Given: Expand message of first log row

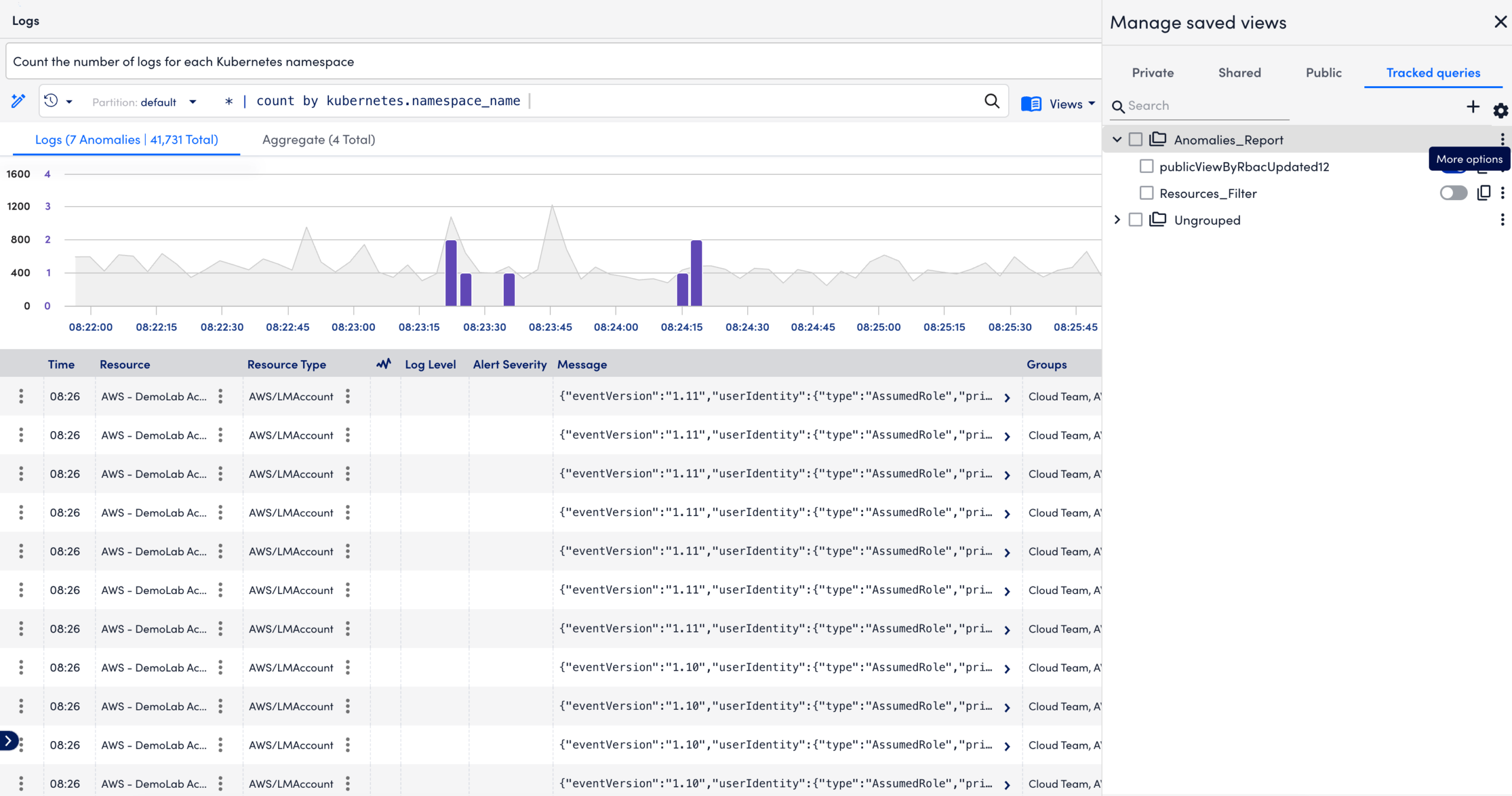Looking at the screenshot, I should [1007, 397].
